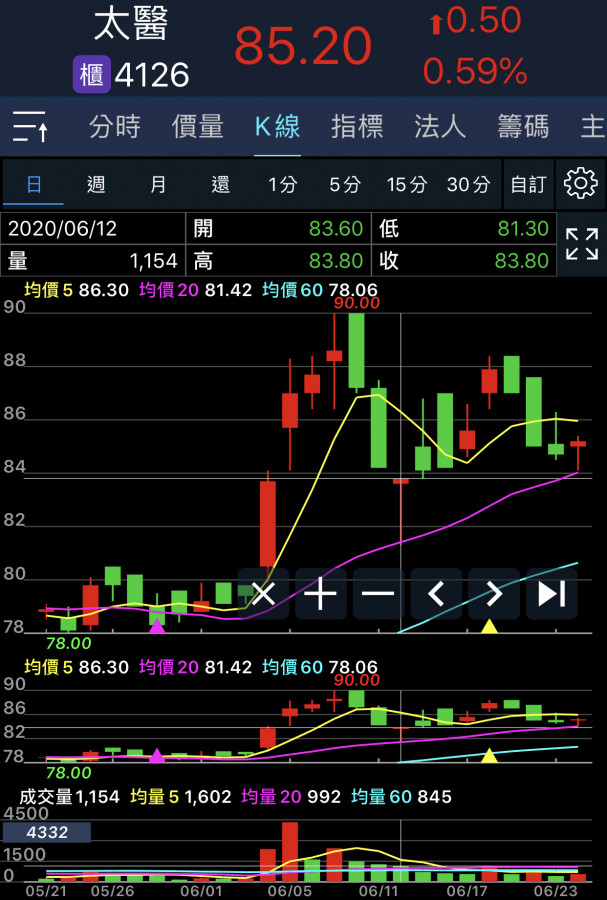Screen dimensions: 607x900
Task: Open the 法人 tab
Action: [x=440, y=127]
